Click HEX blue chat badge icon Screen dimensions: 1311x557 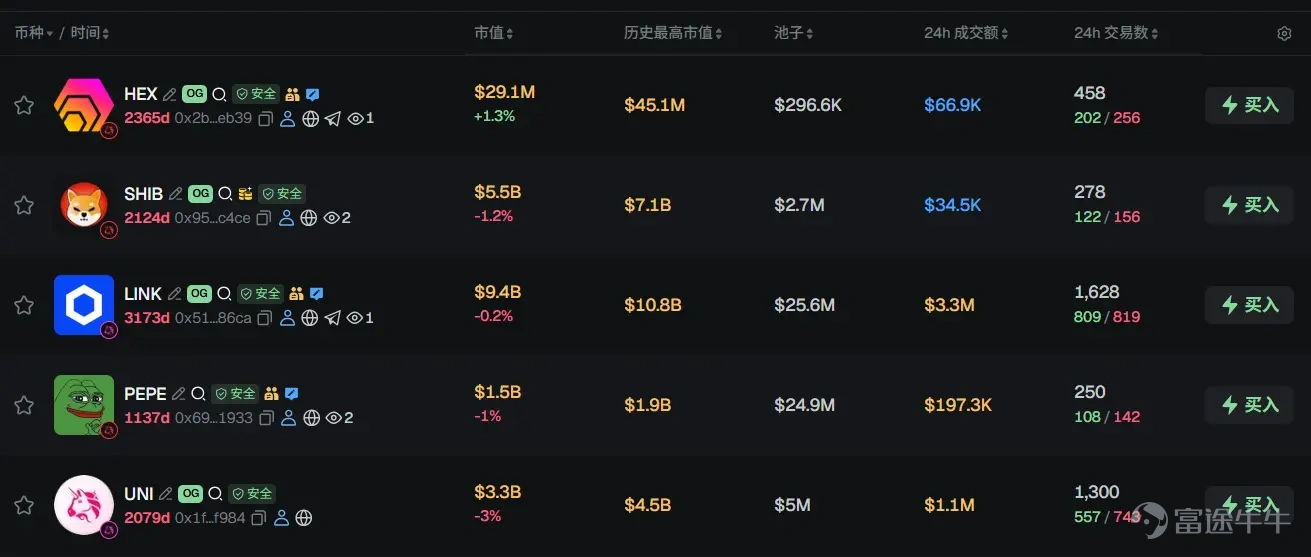pos(313,94)
